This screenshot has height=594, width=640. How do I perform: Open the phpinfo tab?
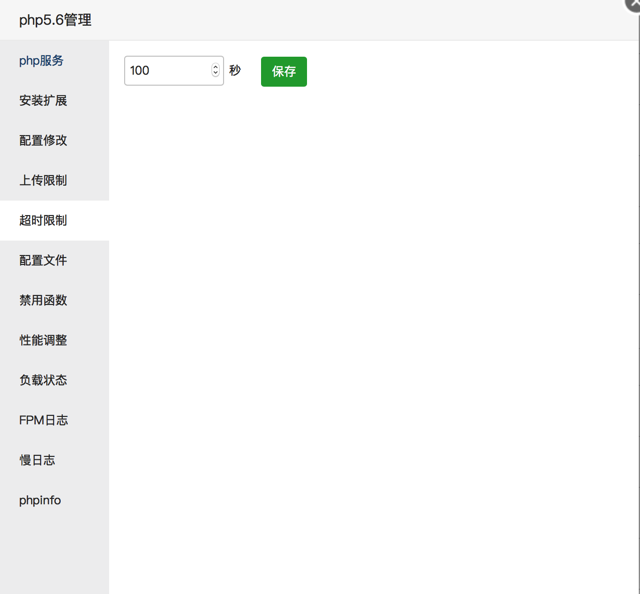pyautogui.click(x=54, y=500)
